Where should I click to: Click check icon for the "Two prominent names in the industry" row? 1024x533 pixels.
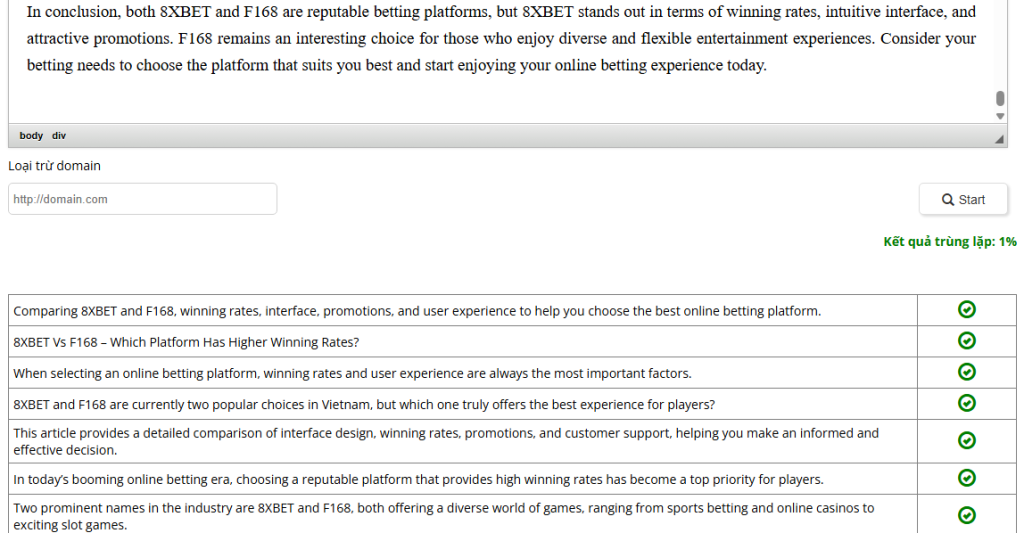pos(966,515)
